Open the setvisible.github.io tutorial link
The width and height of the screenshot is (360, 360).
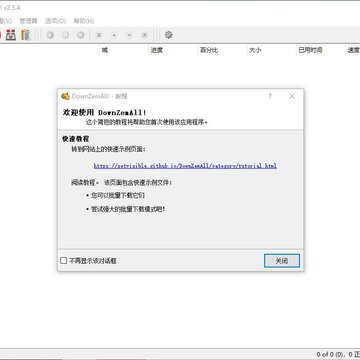[185, 166]
